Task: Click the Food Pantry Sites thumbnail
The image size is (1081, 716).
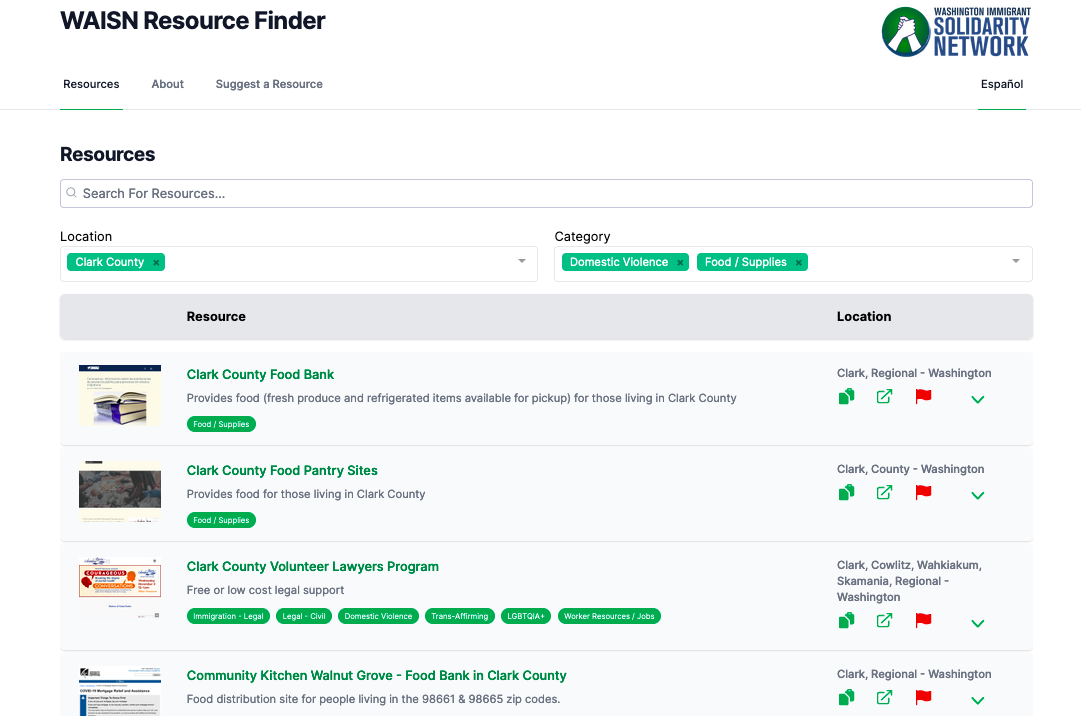Action: 120,491
